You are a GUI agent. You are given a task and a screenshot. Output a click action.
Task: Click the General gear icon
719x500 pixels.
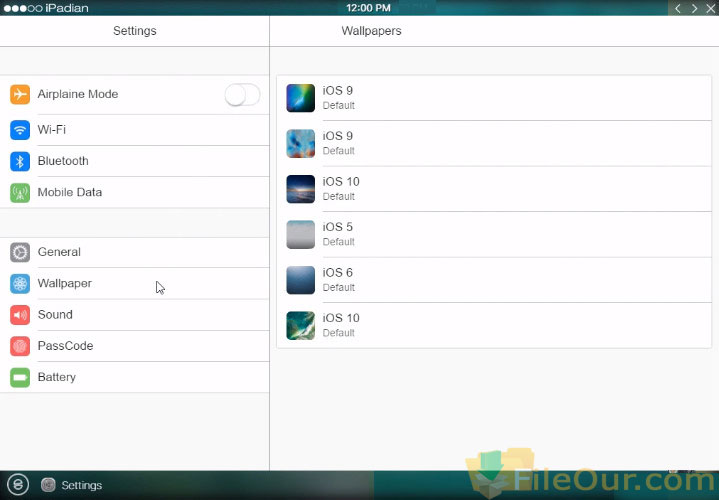[x=20, y=252]
